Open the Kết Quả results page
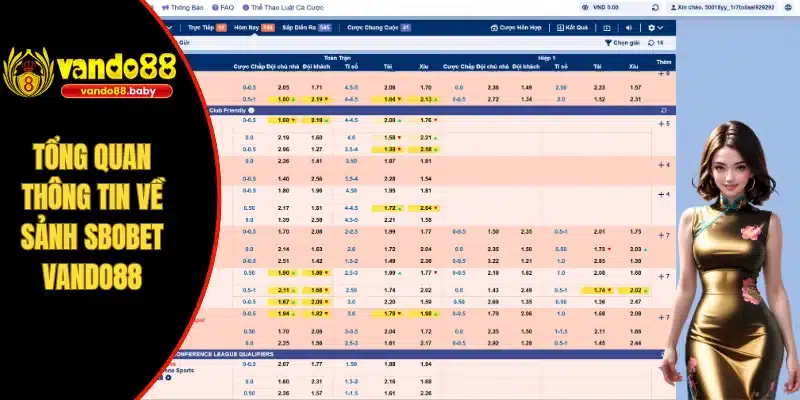Viewport: 800px width, 400px height. 572,28
